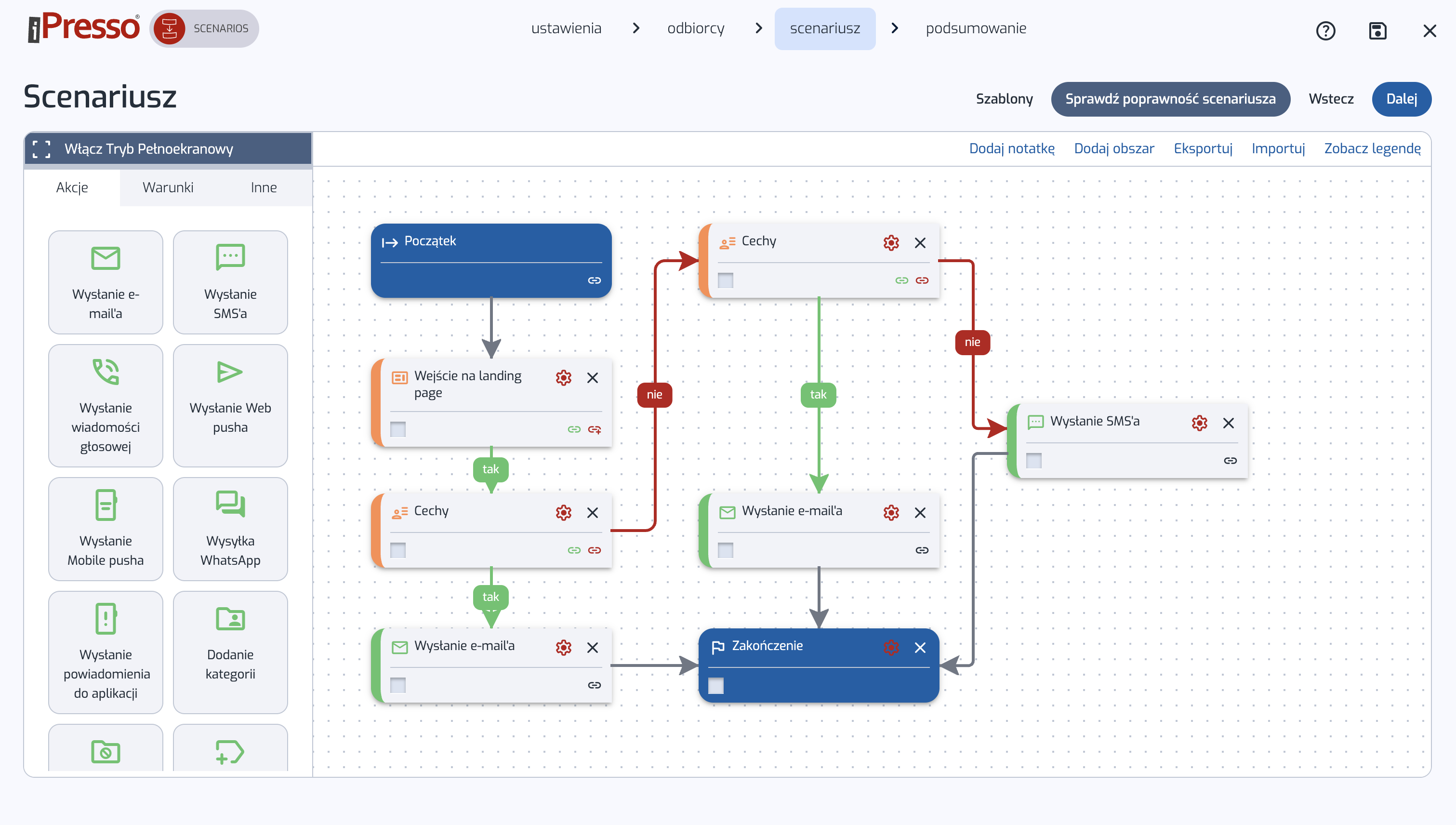Viewport: 1456px width, 825px height.
Task: Click chevron between odbiorcy and scenariusz
Action: [758, 28]
